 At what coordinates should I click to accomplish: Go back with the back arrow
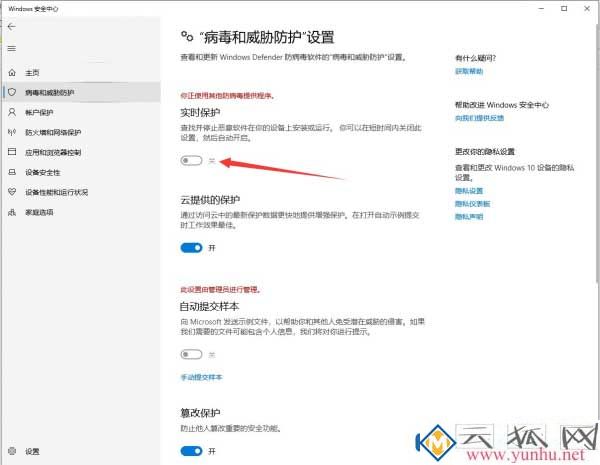11,26
